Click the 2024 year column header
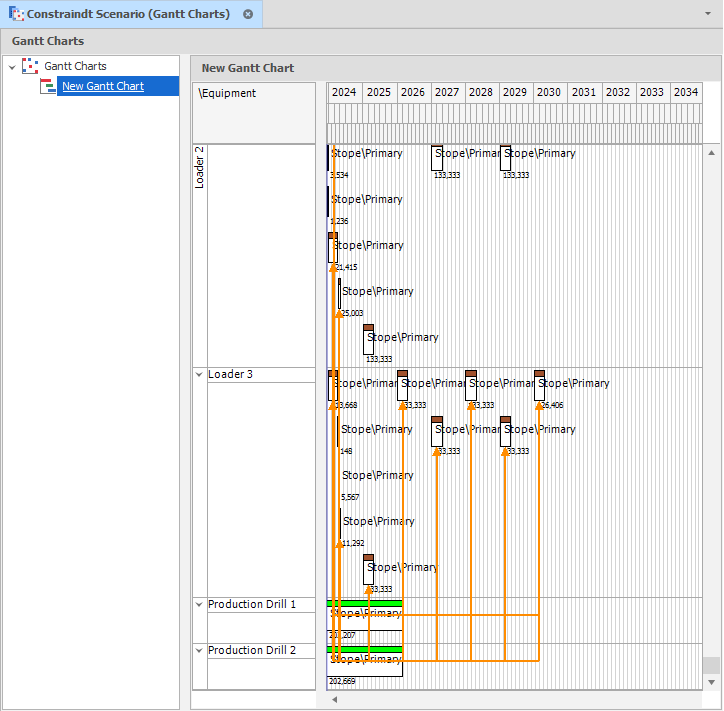Viewport: 724px width, 711px height. (344, 92)
